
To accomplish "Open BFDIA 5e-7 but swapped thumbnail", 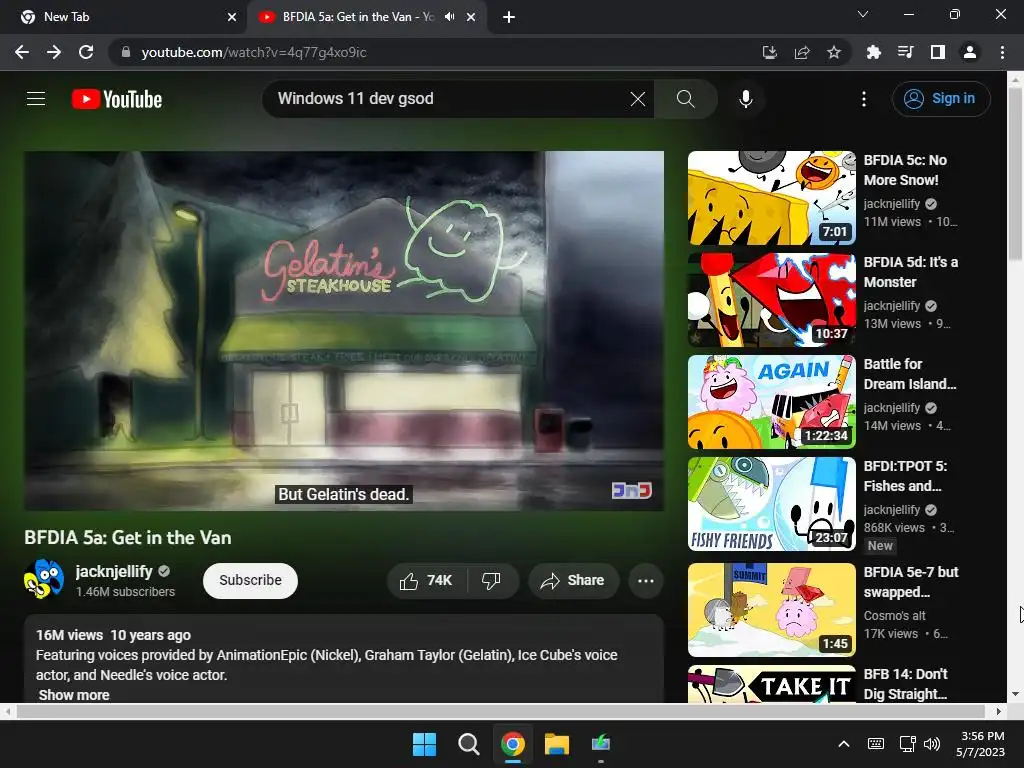I will pyautogui.click(x=771, y=609).
